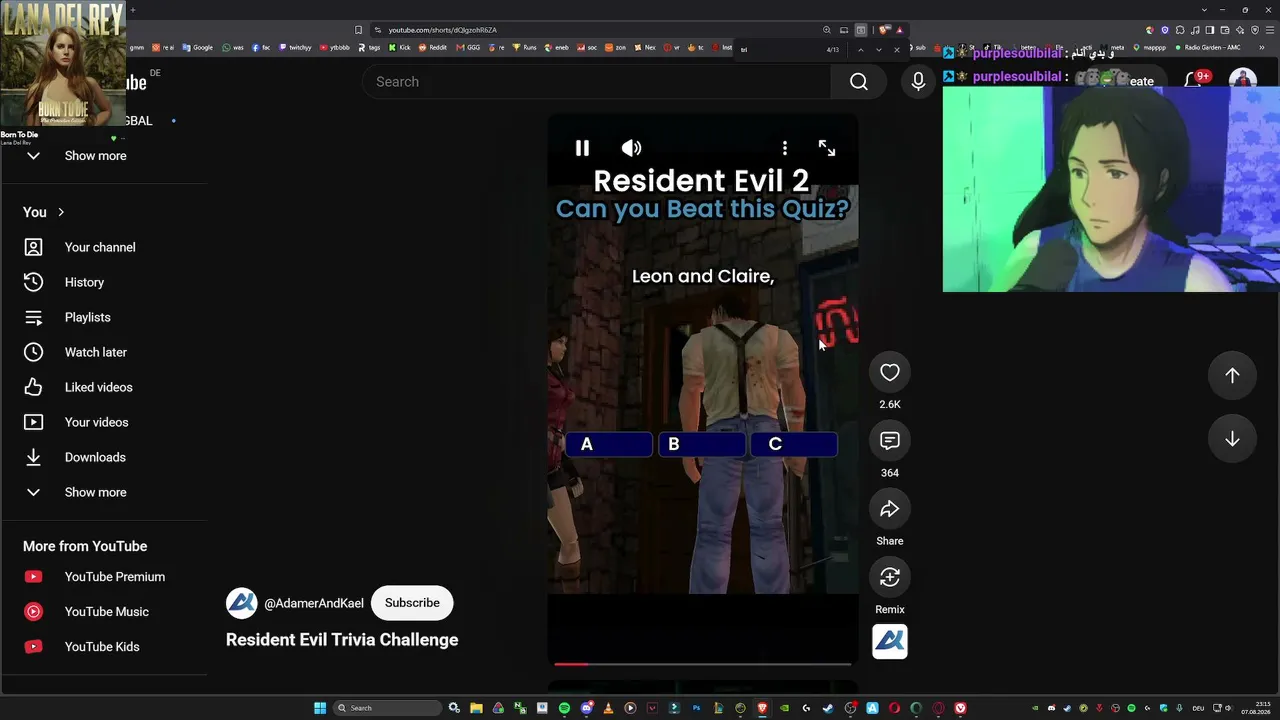The height and width of the screenshot is (720, 1280).
Task: Open the Reddit bookmark
Action: (x=433, y=48)
